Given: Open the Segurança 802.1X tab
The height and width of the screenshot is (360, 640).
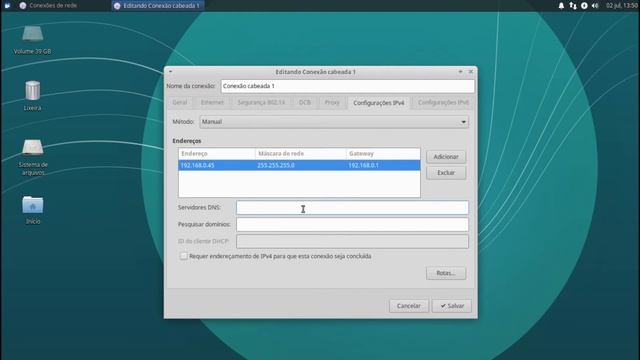Looking at the screenshot, I should pyautogui.click(x=261, y=102).
